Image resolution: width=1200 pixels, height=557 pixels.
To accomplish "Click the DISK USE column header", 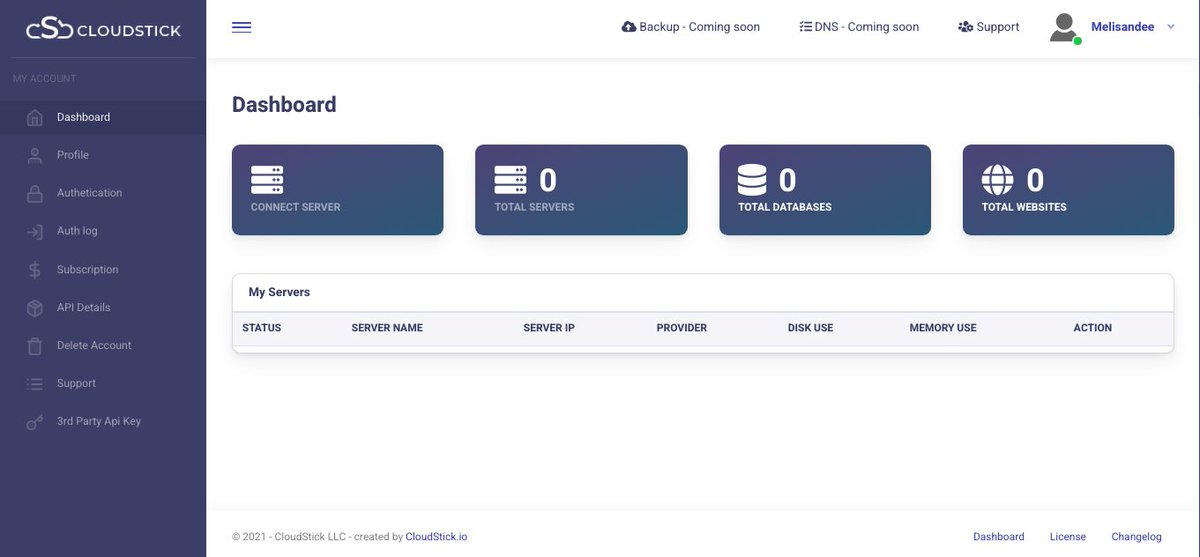I will pyautogui.click(x=810, y=328).
